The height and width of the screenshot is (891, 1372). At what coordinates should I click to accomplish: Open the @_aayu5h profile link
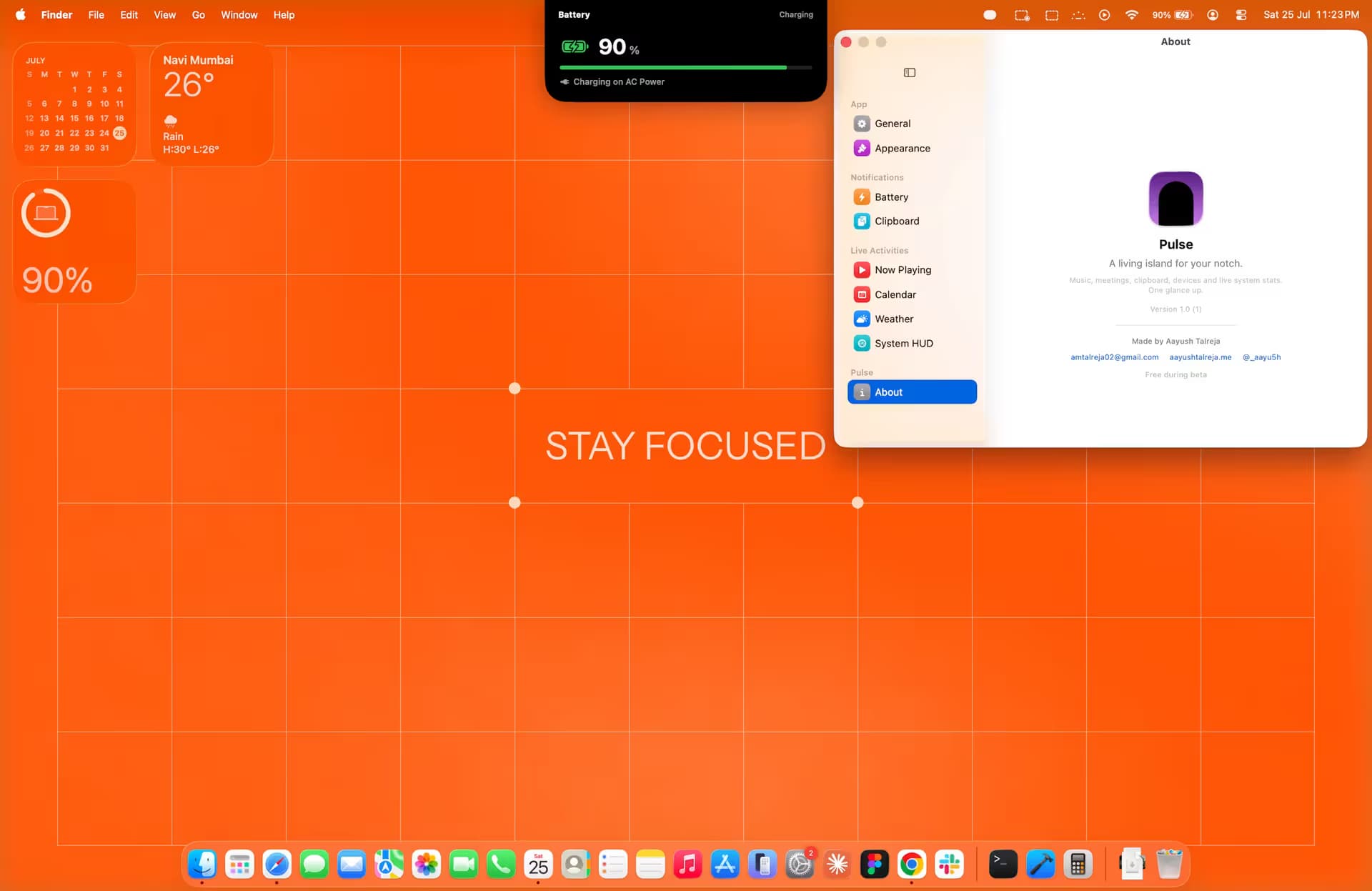click(x=1261, y=357)
